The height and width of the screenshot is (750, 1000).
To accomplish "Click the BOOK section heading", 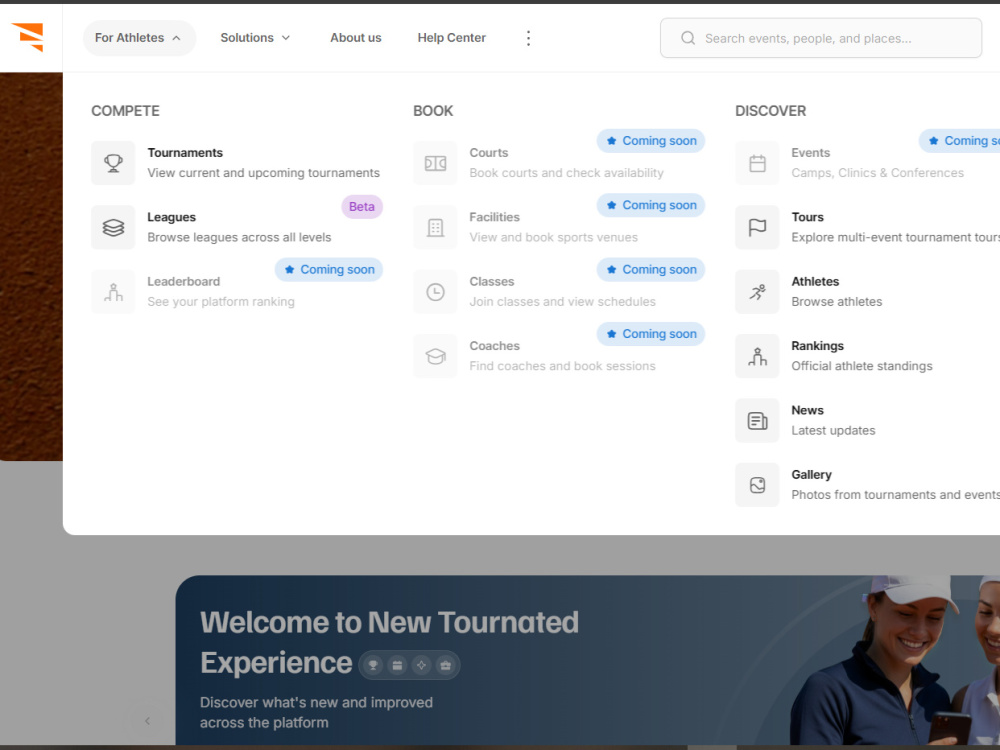I will click(433, 111).
